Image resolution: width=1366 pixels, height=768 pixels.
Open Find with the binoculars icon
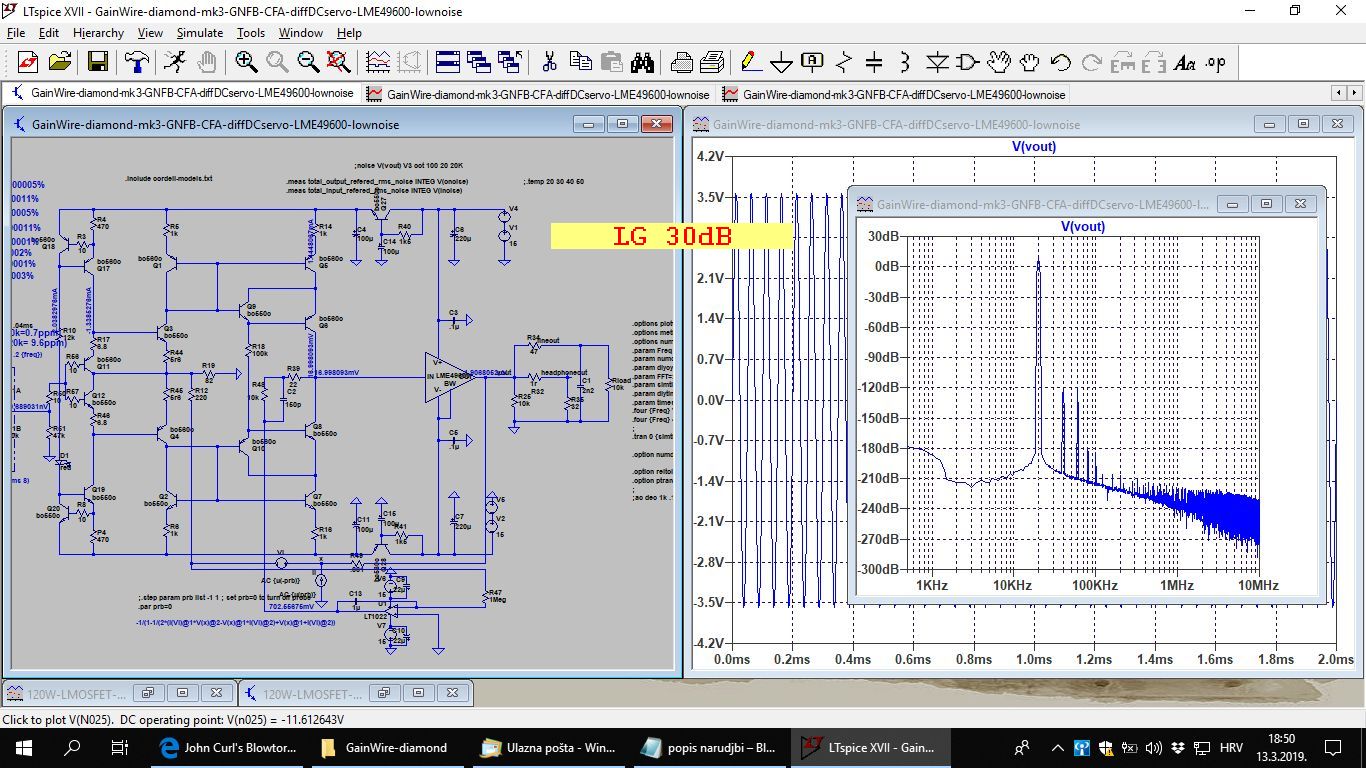[x=642, y=62]
